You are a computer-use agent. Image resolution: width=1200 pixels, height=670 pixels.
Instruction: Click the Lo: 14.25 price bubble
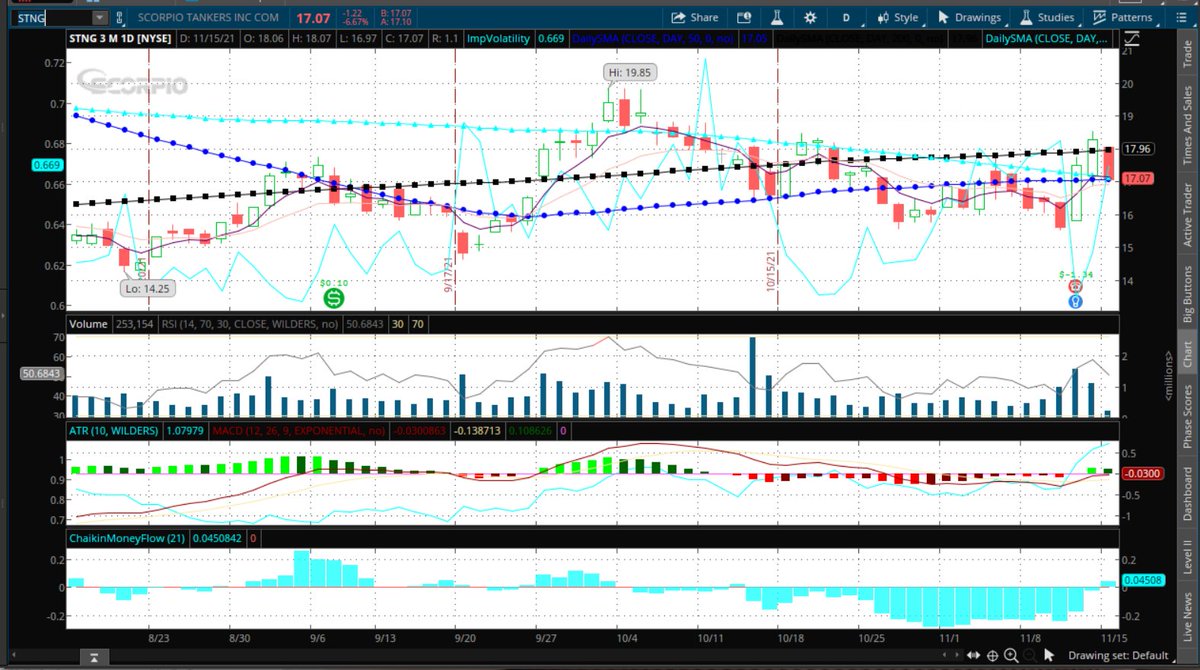tap(146, 288)
